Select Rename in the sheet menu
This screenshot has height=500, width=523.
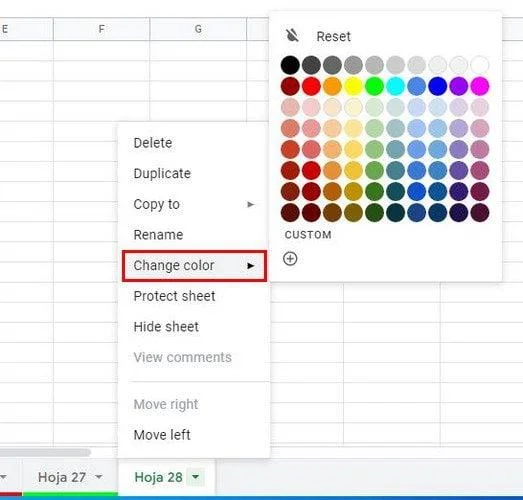point(158,235)
